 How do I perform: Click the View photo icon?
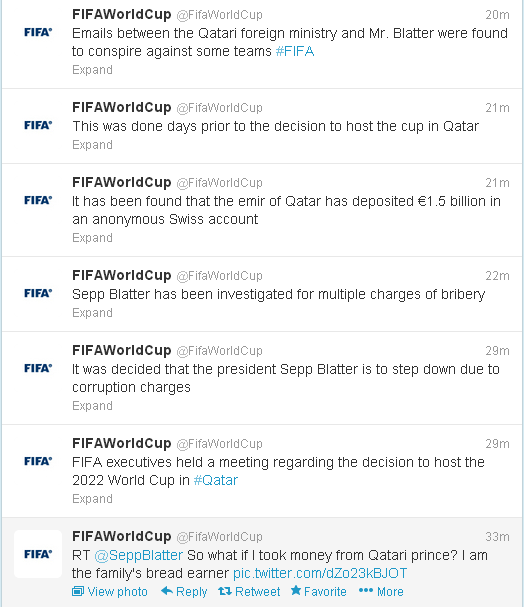(x=78, y=591)
